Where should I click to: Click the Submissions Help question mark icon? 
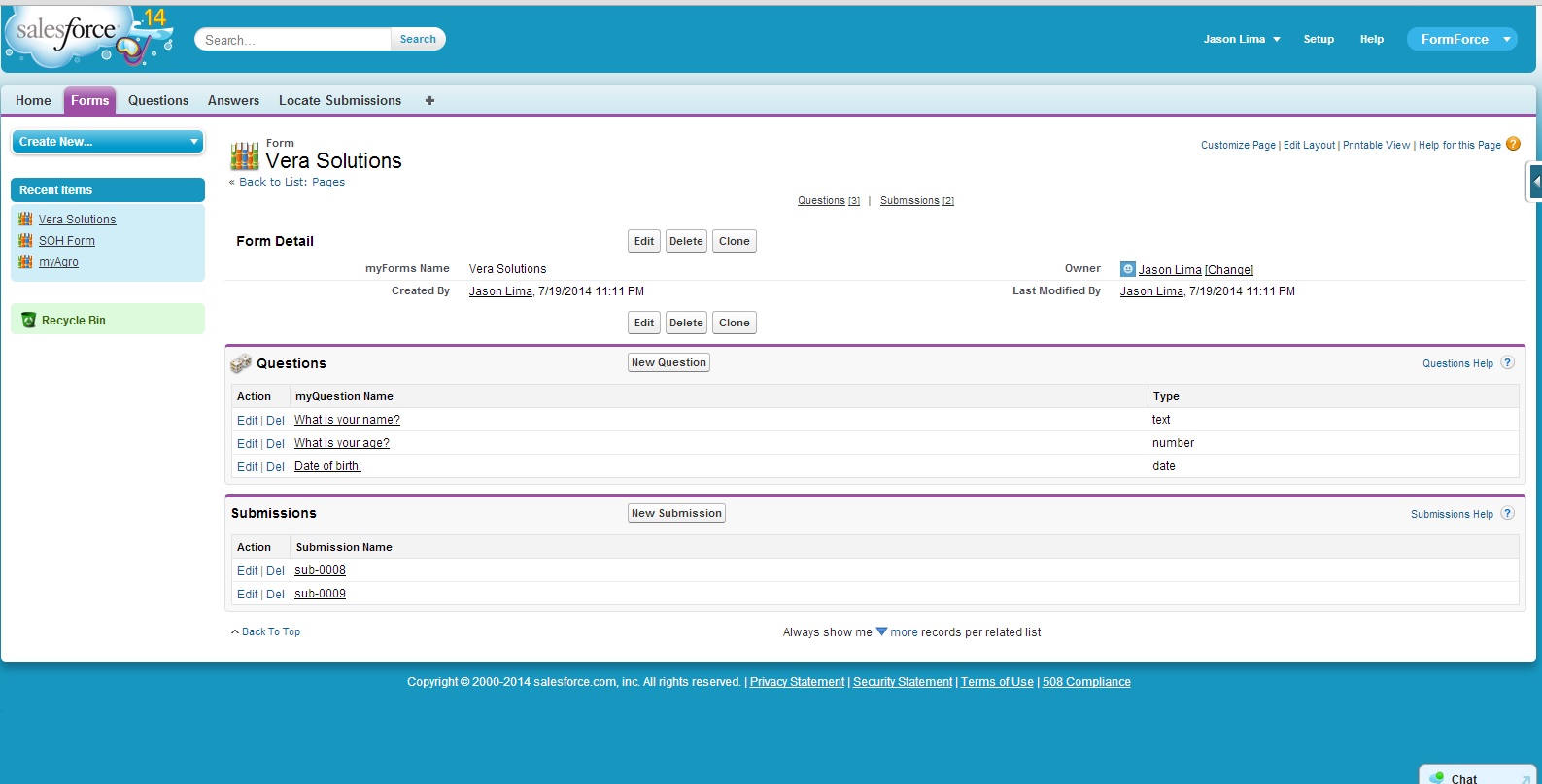1507,513
